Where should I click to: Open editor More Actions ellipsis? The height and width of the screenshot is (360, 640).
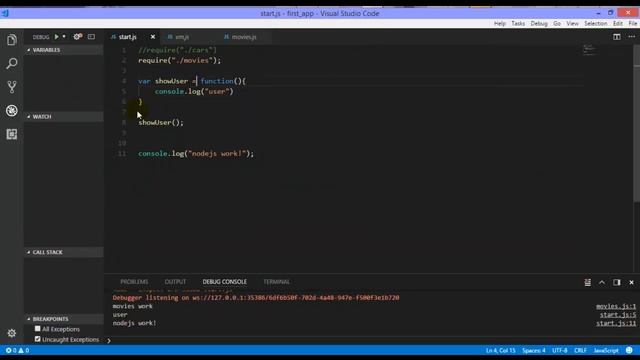pos(631,37)
